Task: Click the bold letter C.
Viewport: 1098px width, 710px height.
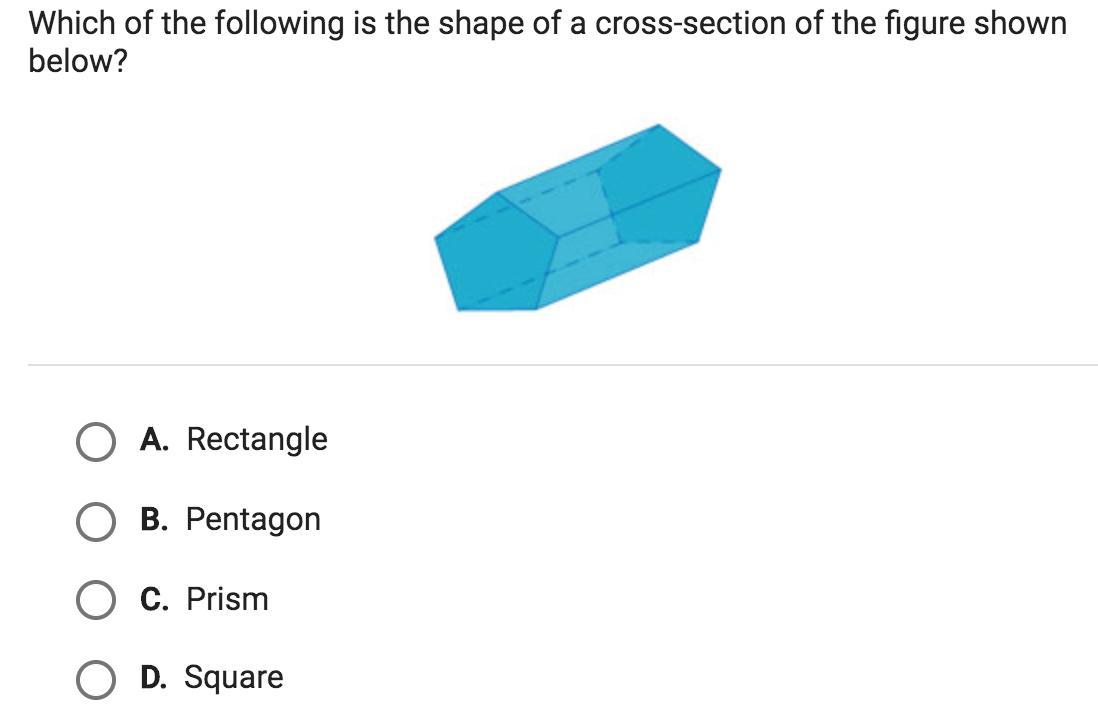Action: [x=153, y=599]
